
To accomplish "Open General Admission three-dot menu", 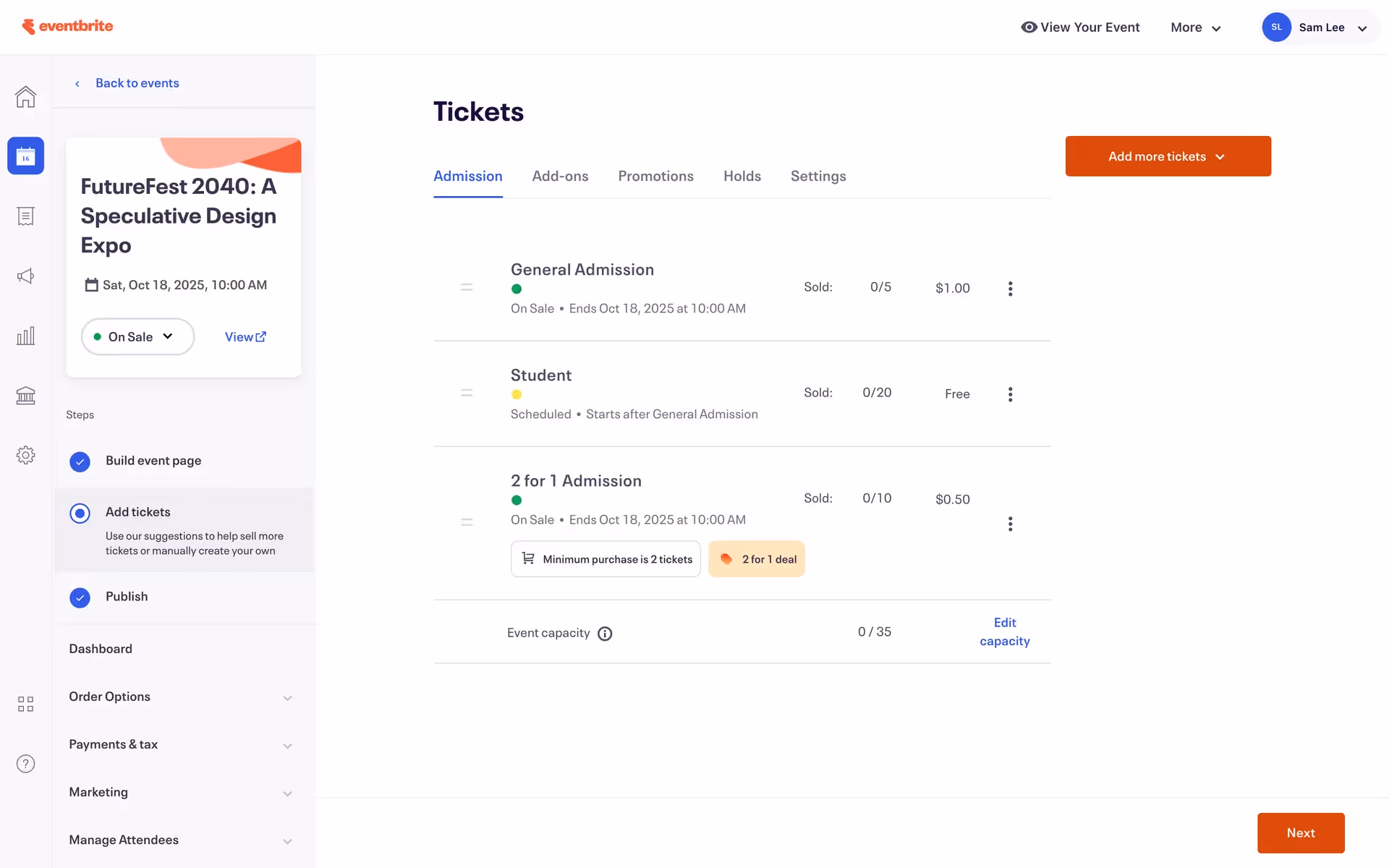I will click(1010, 289).
